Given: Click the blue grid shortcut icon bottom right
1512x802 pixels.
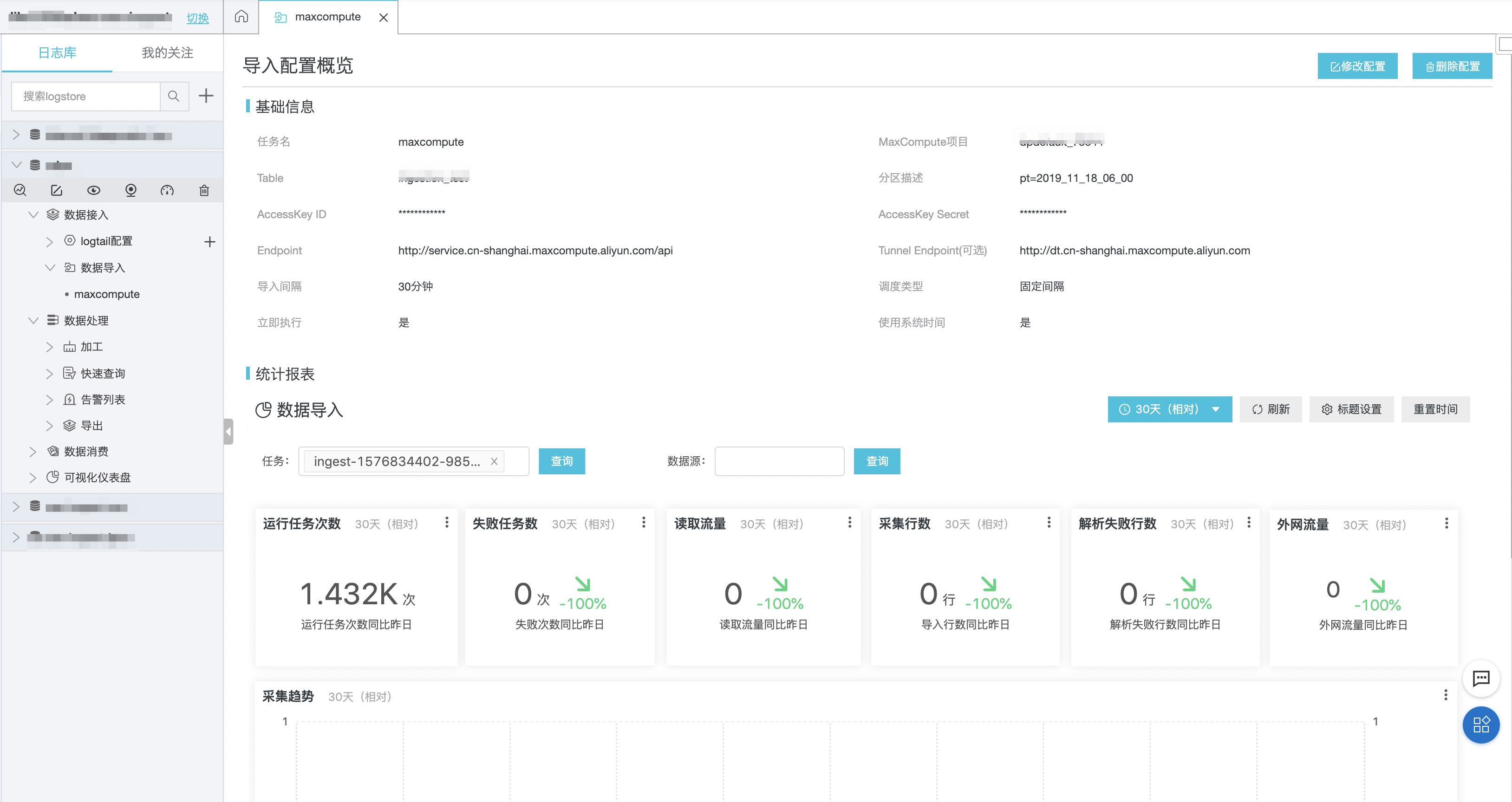Looking at the screenshot, I should click(x=1481, y=725).
